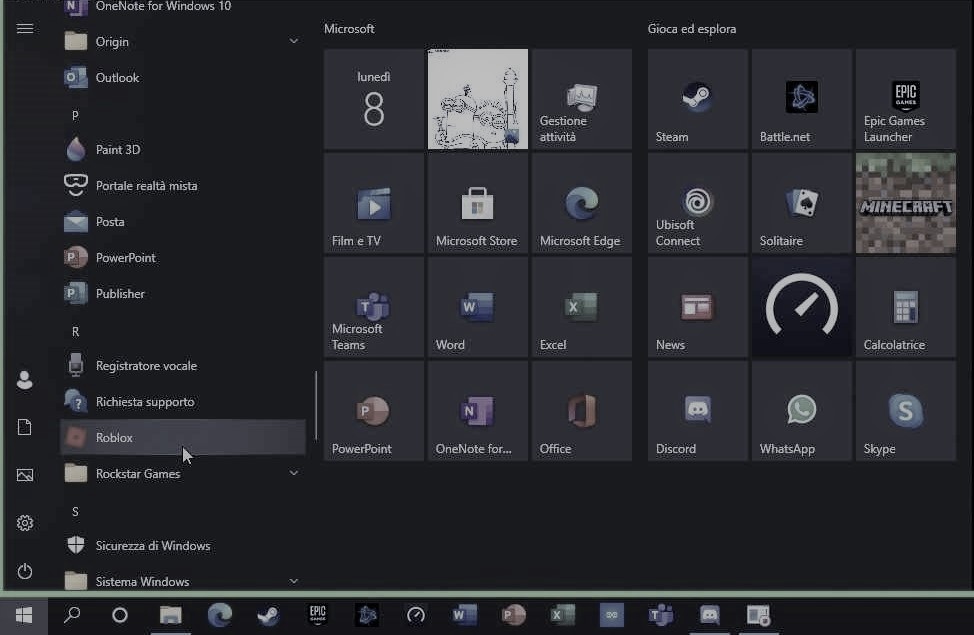Launch Word from its tile
Screen dimensions: 974x635
click(478, 307)
